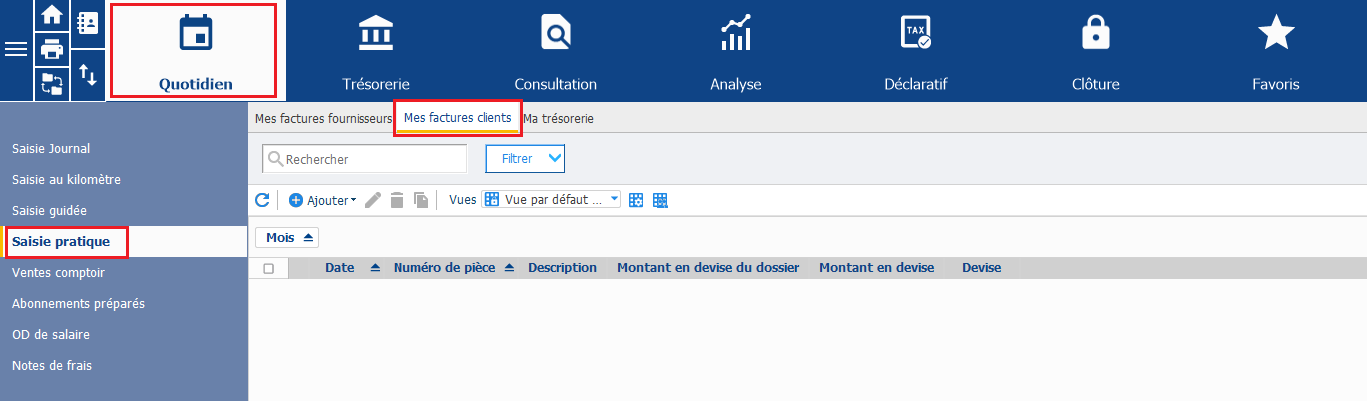
Task: Click the pencil edit icon
Action: (x=373, y=200)
